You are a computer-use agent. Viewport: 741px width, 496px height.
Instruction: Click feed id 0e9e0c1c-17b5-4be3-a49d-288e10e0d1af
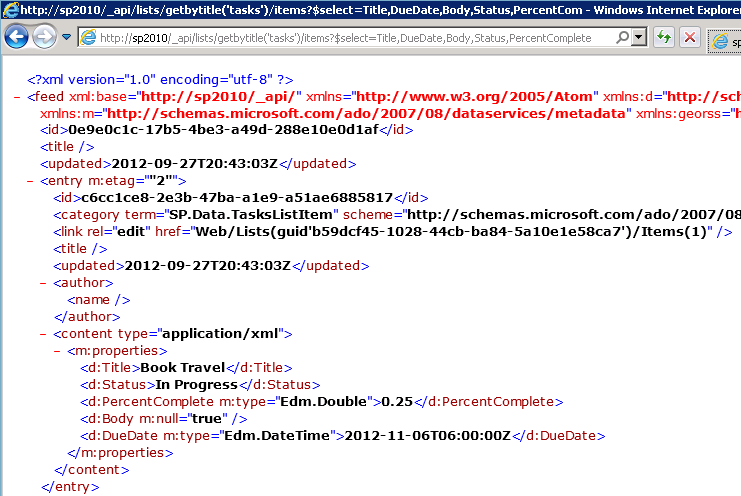pyautogui.click(x=224, y=129)
